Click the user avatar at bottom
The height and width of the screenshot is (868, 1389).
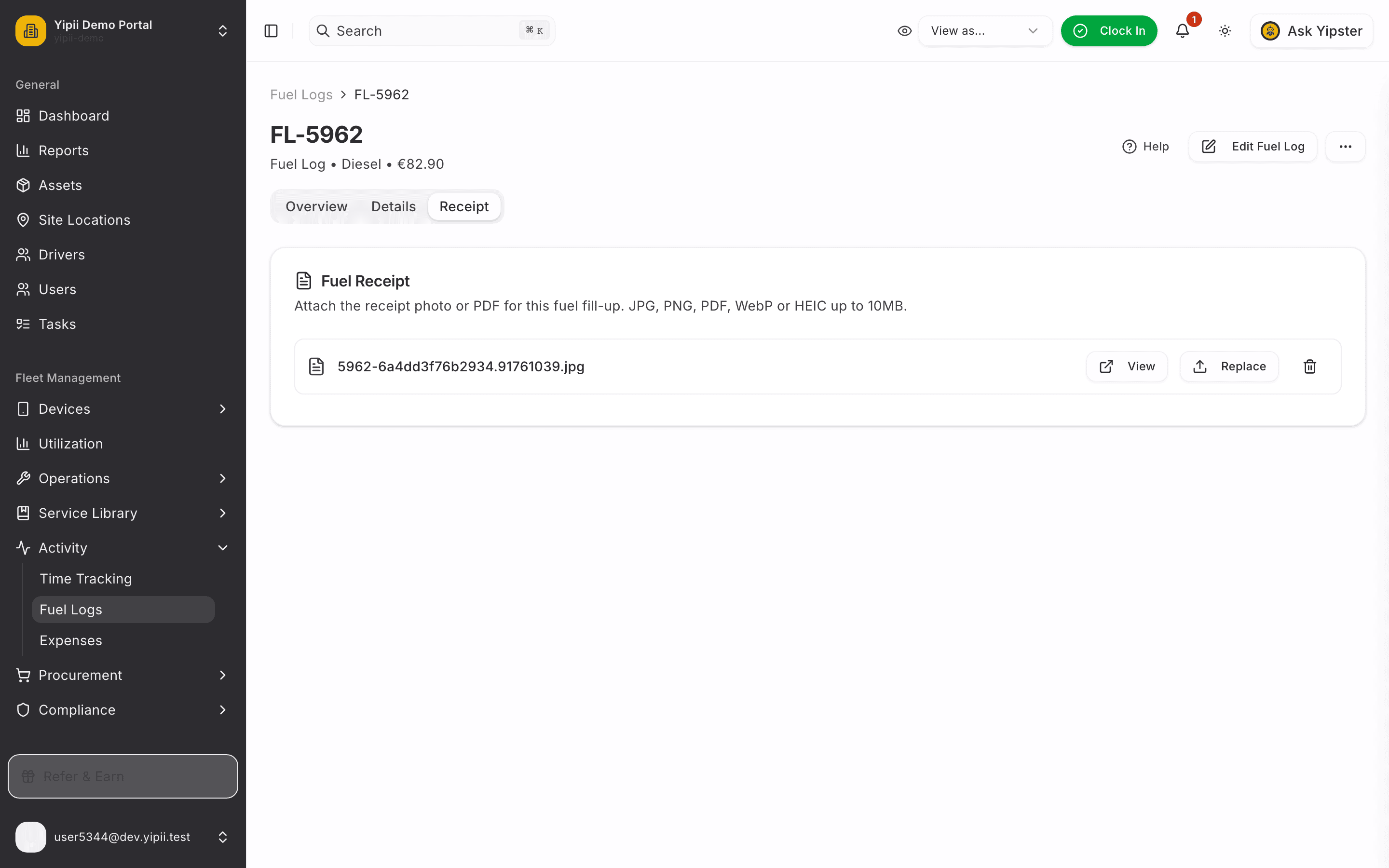coord(31,837)
